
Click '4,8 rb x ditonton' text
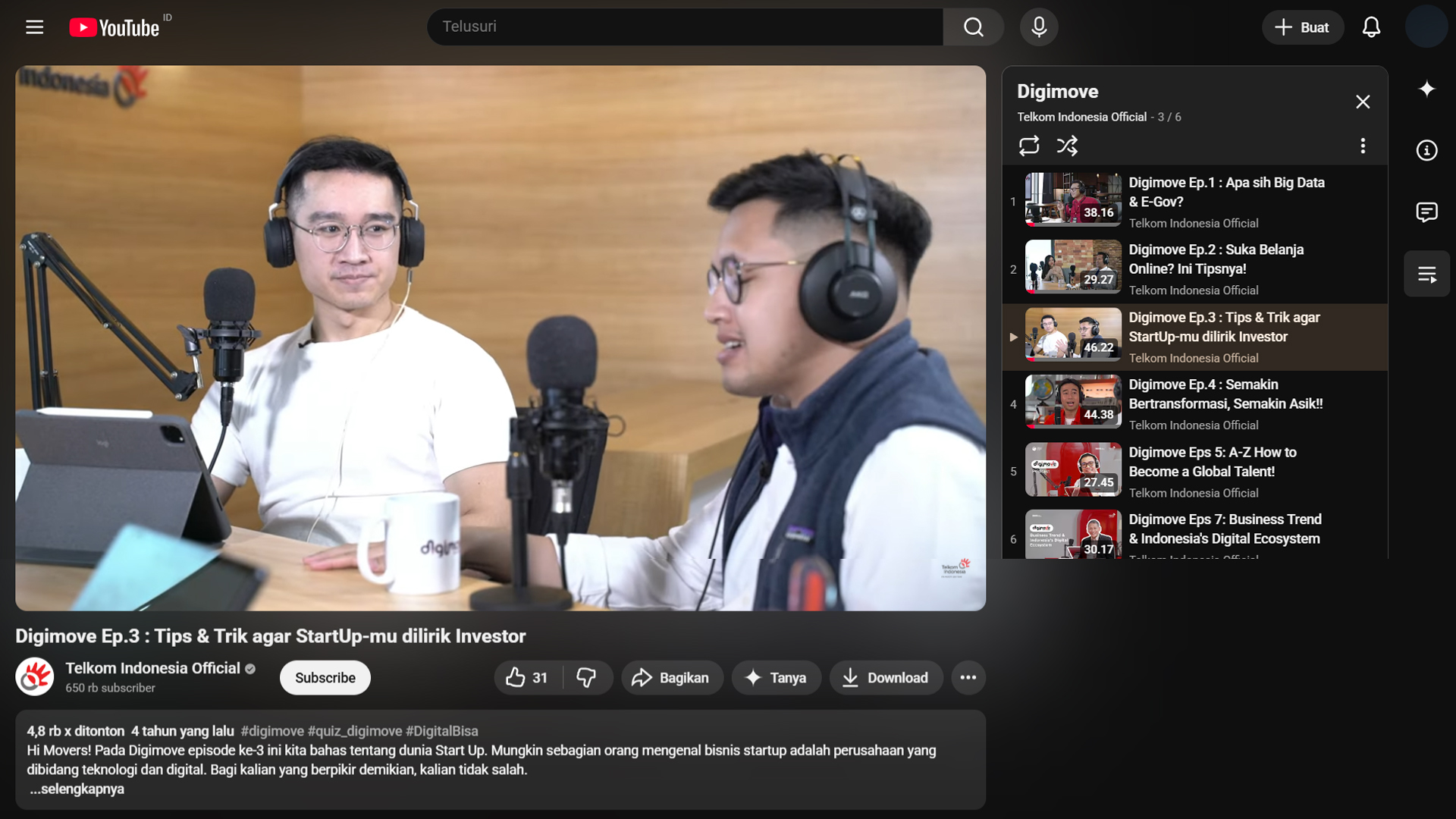(76, 731)
